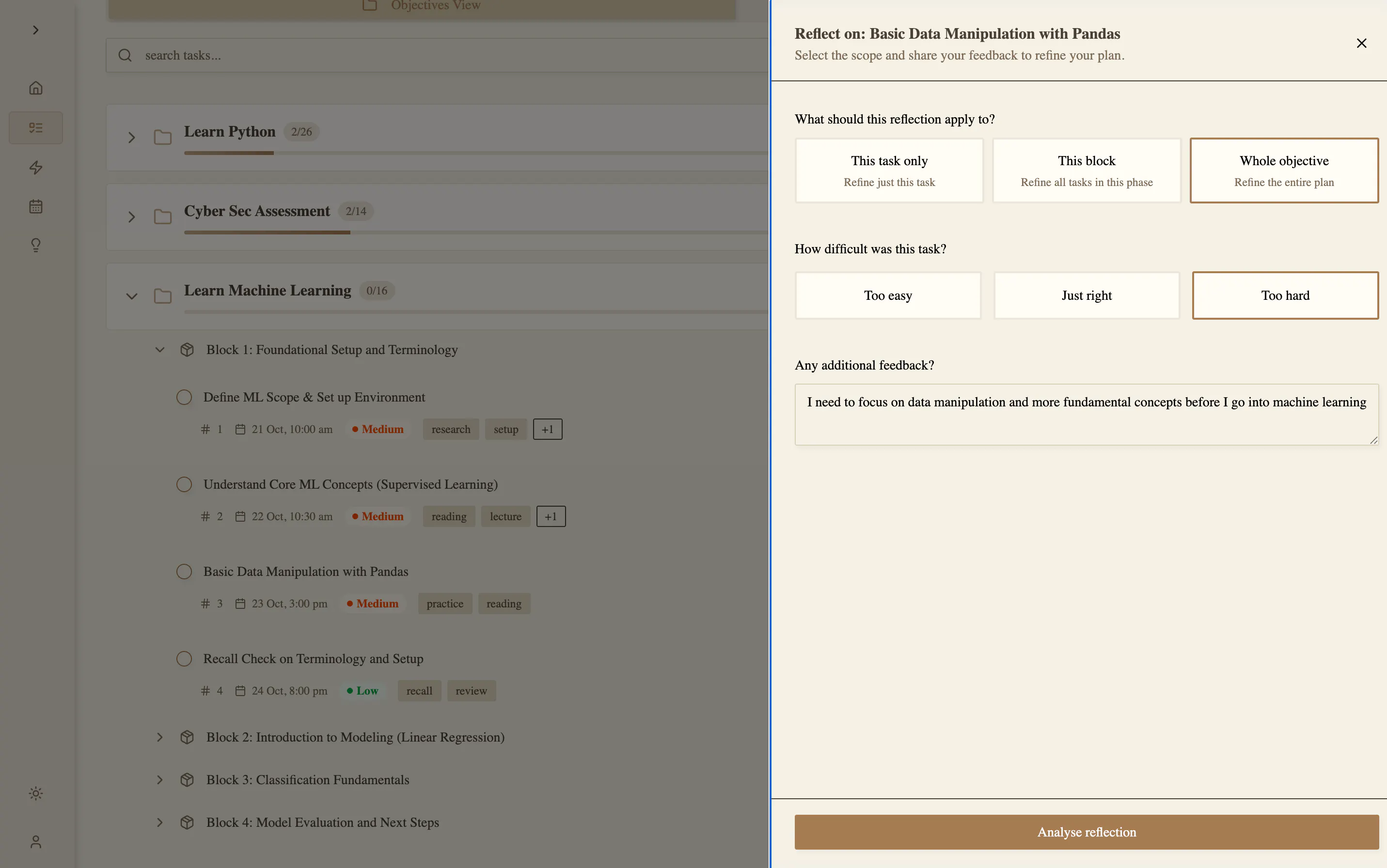Mark Understand Core ML Concepts task complete
1387x868 pixels.
[x=184, y=484]
